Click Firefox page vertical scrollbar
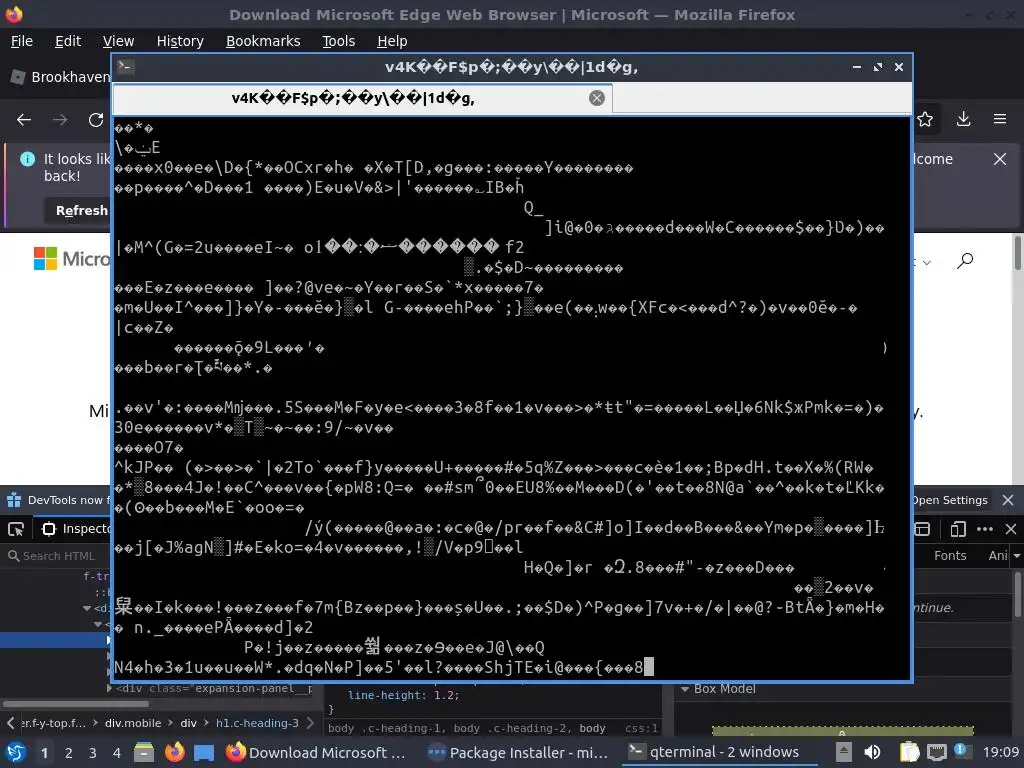 click(x=1017, y=253)
